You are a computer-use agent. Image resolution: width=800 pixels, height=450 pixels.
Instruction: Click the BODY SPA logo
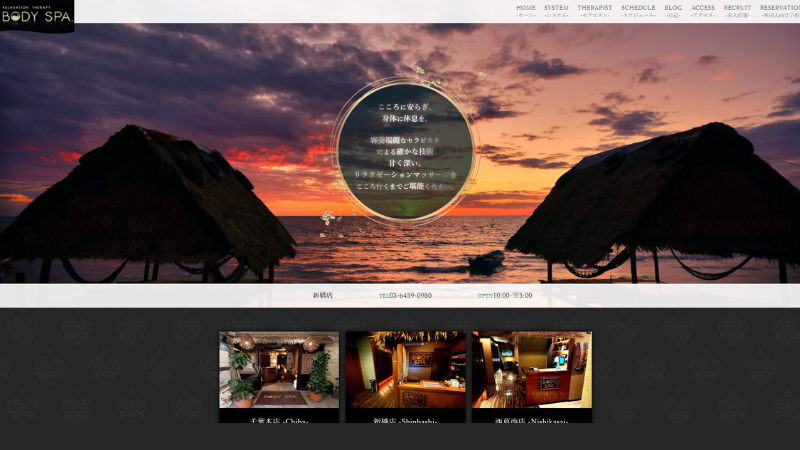pos(37,16)
